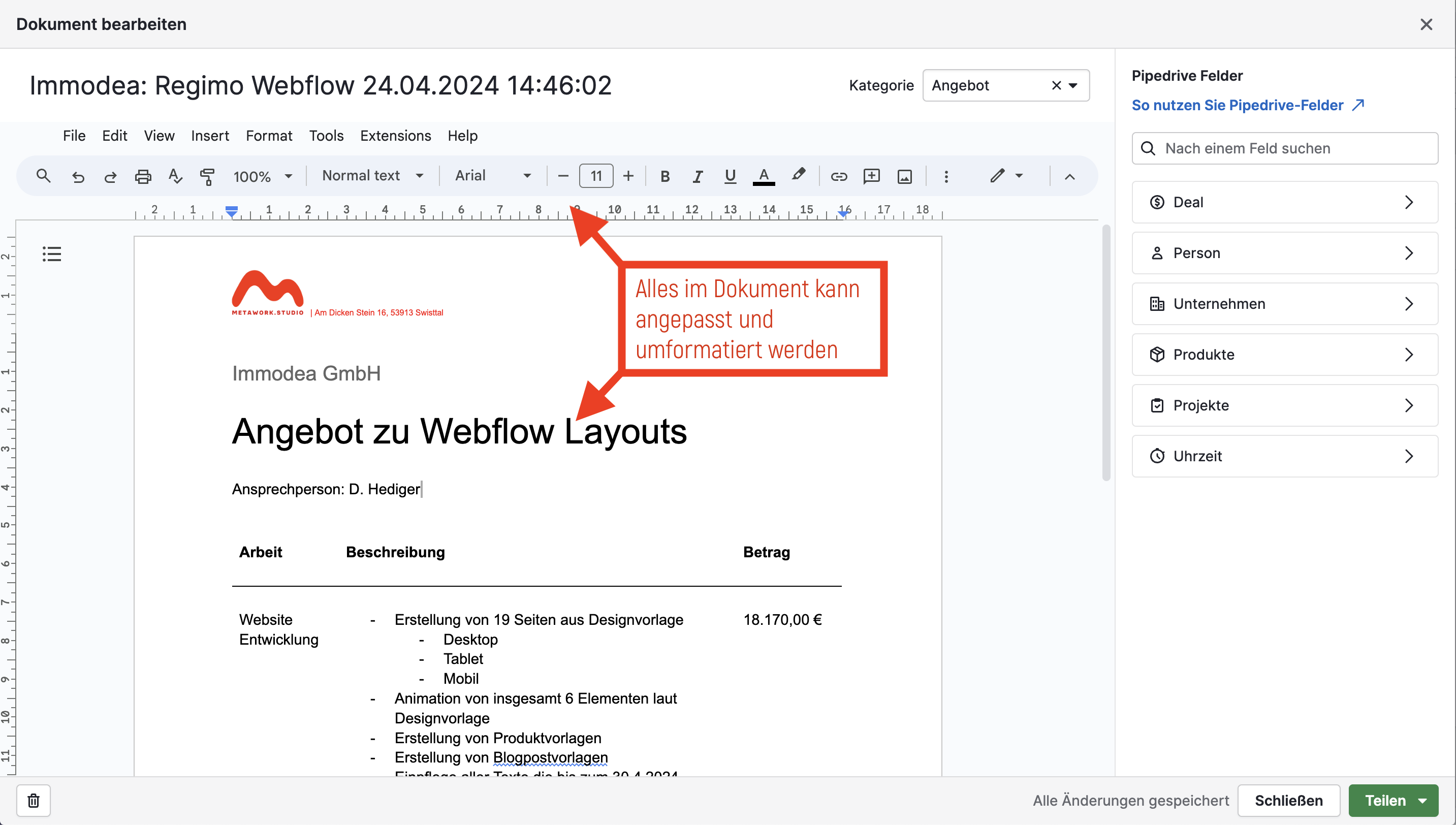Click the add comment icon
Image resolution: width=1456 pixels, height=825 pixels.
pos(871,176)
